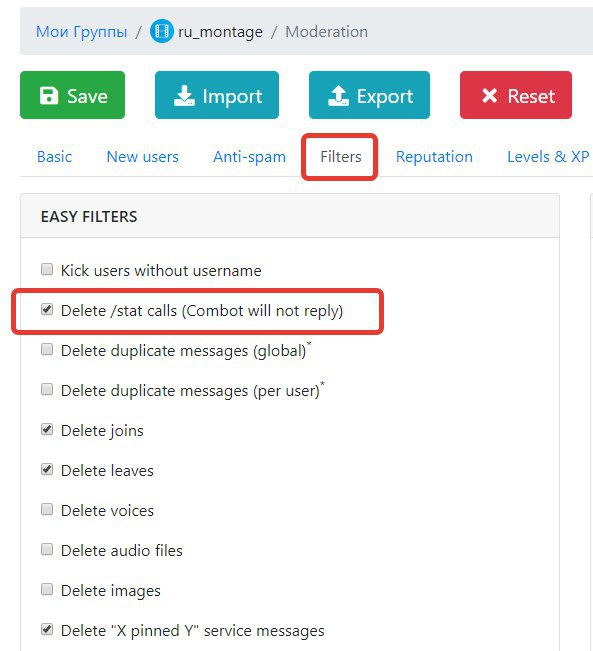Click the EASY FILTERS panel heading
This screenshot has height=651, width=593.
pos(89,217)
